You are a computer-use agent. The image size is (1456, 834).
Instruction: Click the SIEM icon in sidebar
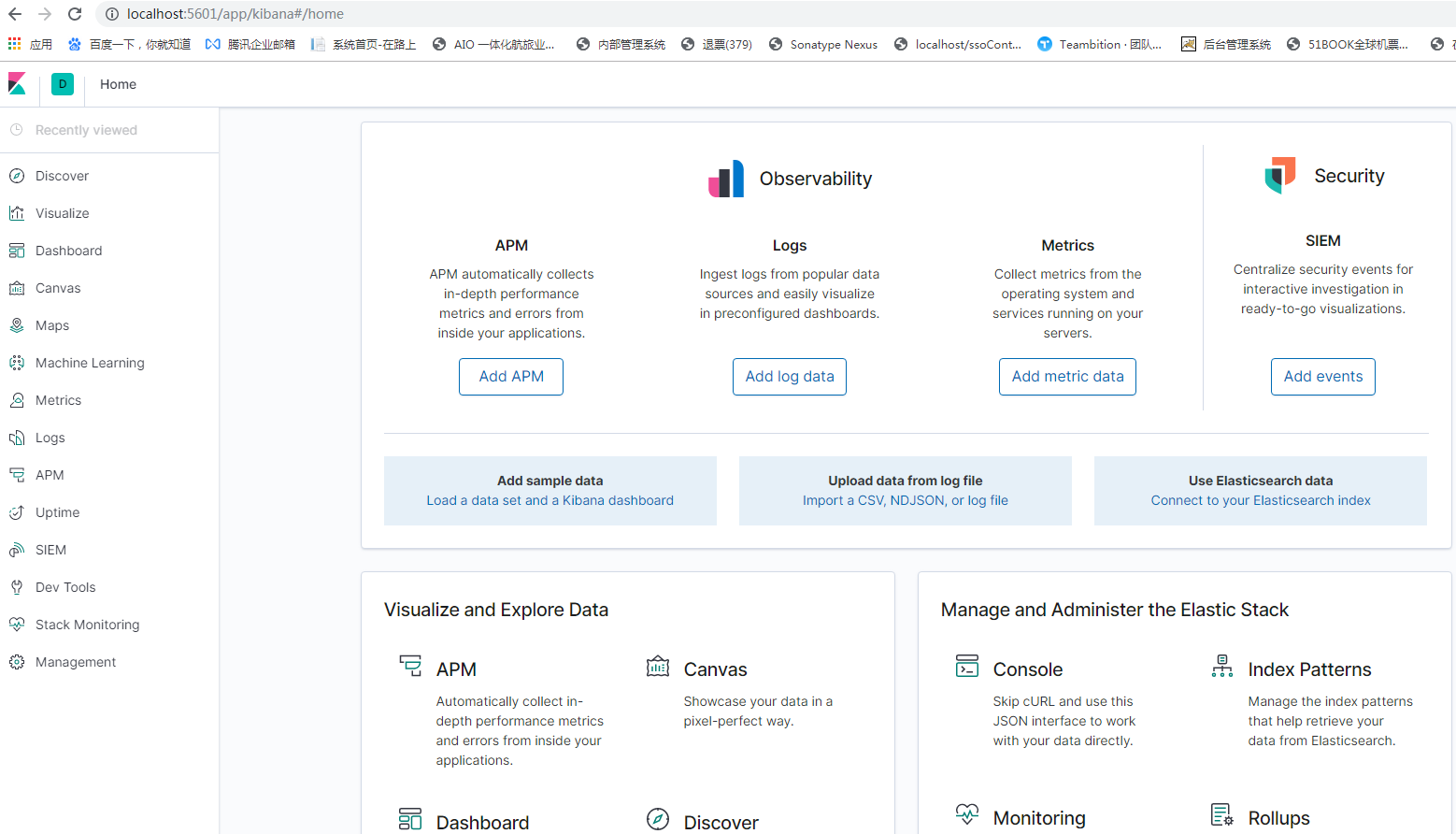point(17,550)
